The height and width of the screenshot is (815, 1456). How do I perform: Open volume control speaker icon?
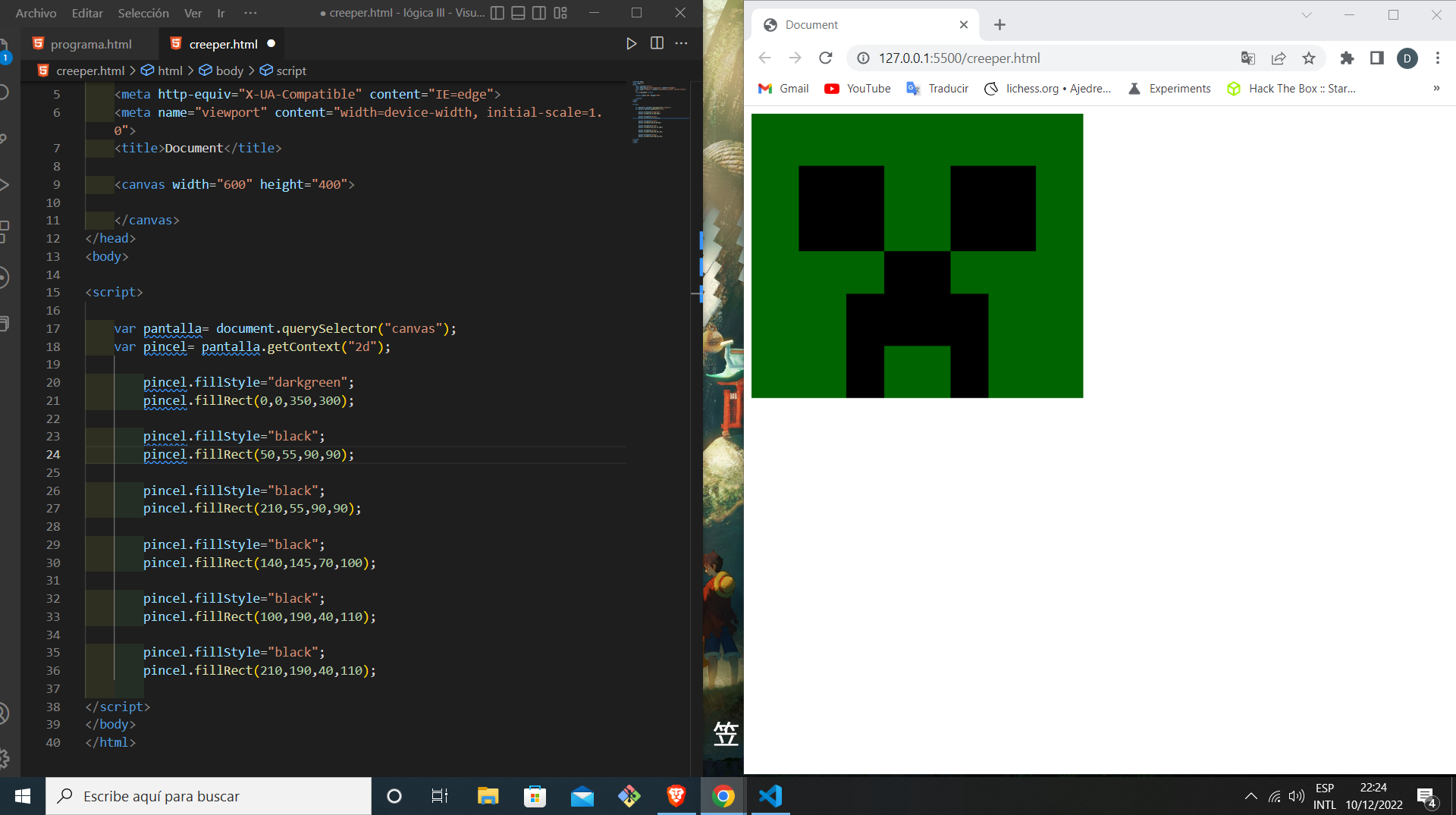pos(1296,796)
